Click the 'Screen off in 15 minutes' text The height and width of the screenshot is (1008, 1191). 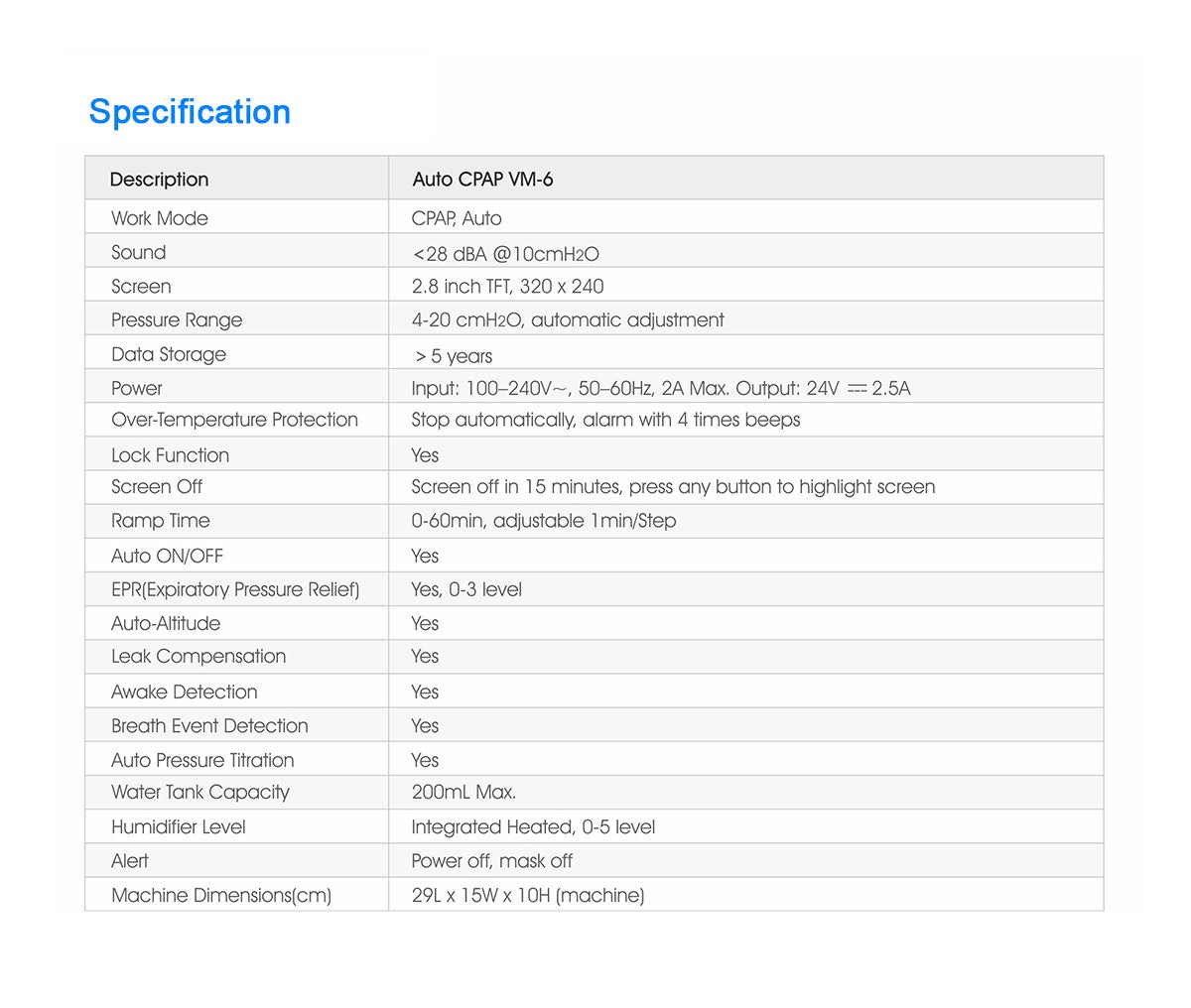pyautogui.click(x=673, y=487)
